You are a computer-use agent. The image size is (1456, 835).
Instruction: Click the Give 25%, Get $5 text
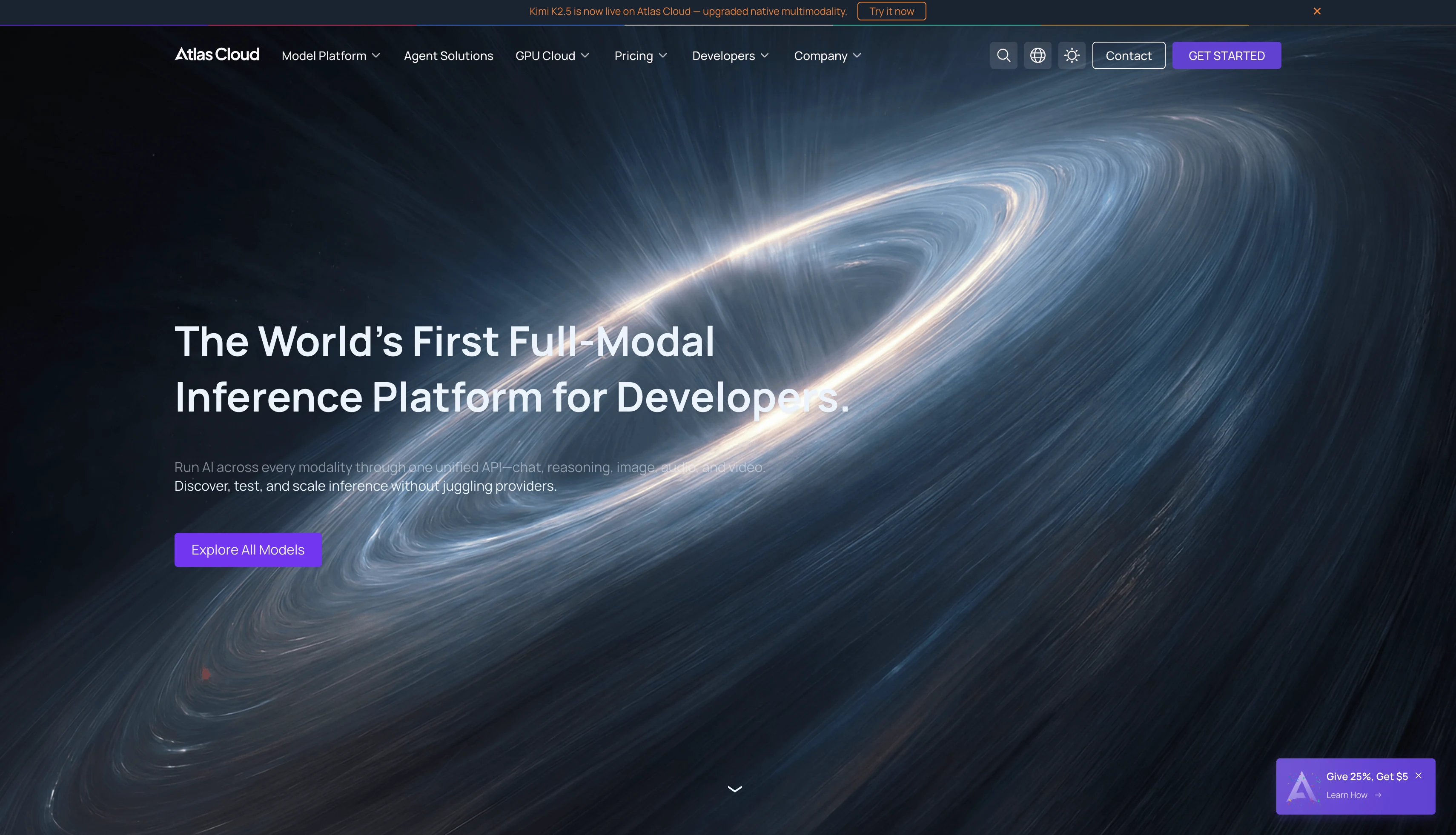coord(1367,776)
